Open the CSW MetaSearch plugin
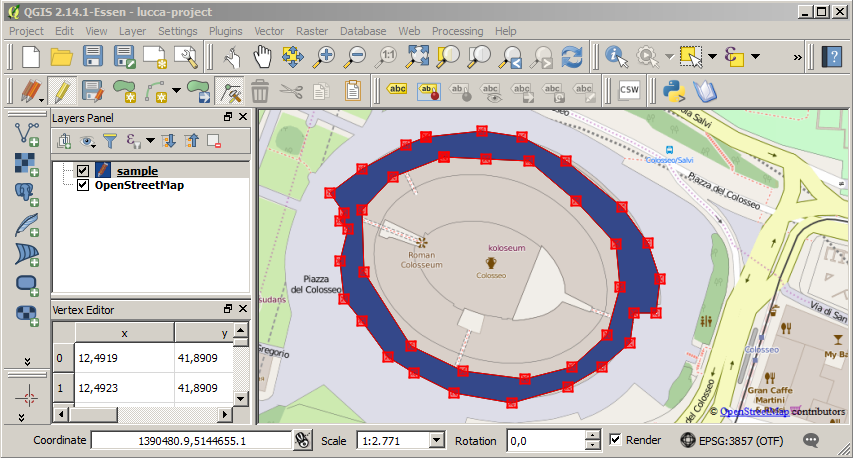The height and width of the screenshot is (458, 853). pyautogui.click(x=629, y=90)
